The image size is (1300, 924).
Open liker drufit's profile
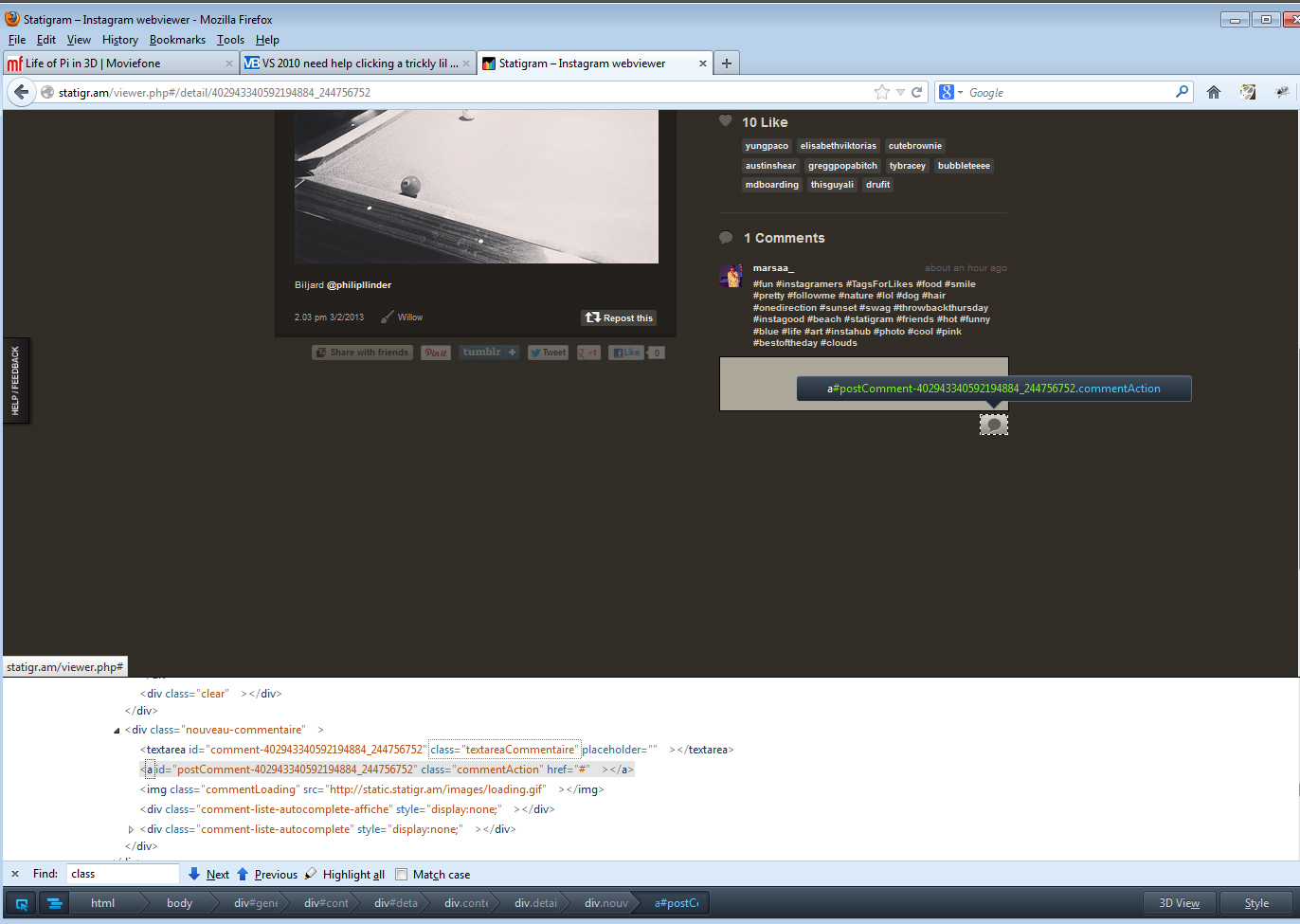pyautogui.click(x=877, y=185)
